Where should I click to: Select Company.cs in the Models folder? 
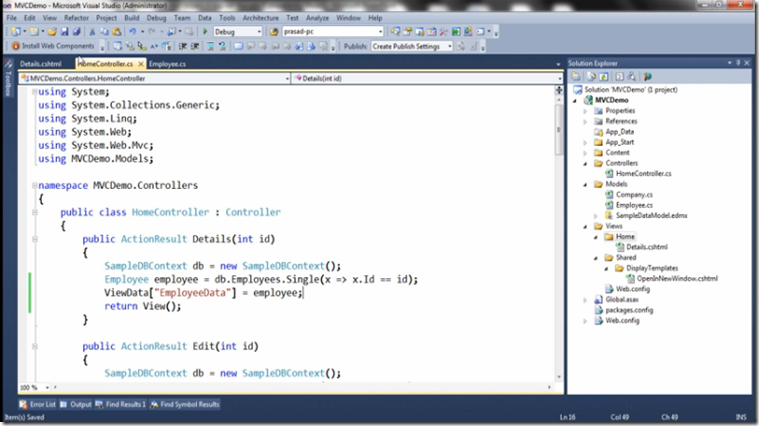pyautogui.click(x=634, y=195)
